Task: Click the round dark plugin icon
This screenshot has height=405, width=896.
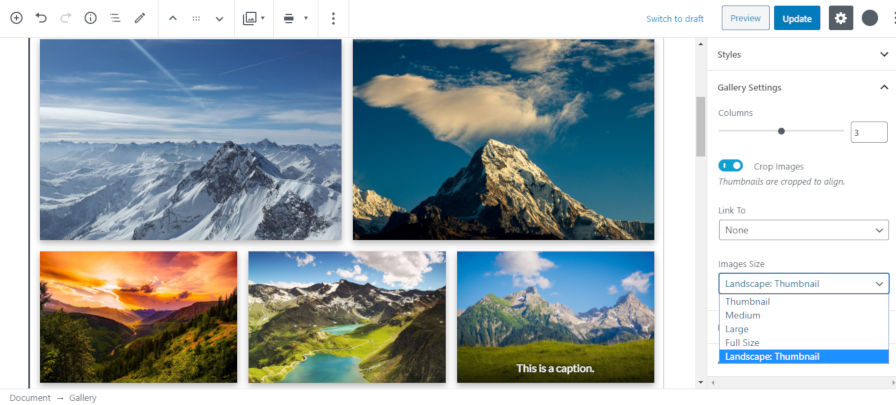Action: [870, 18]
